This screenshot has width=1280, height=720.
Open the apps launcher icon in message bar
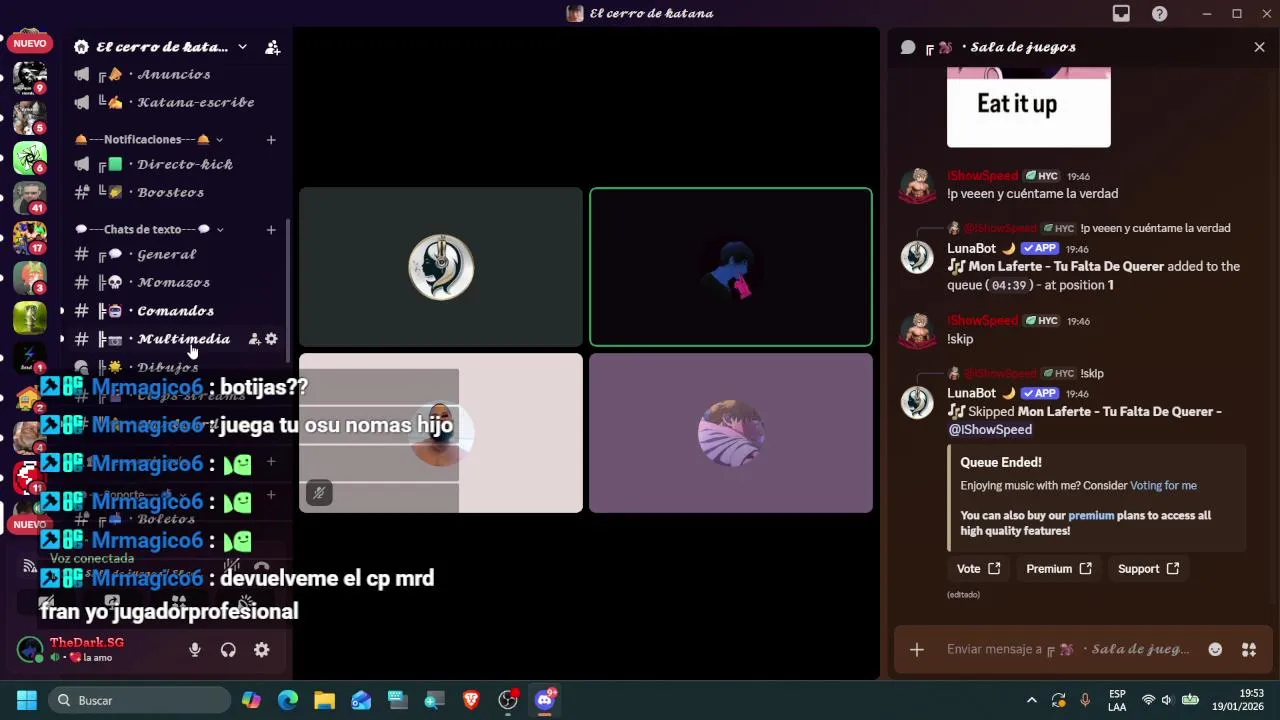1249,650
